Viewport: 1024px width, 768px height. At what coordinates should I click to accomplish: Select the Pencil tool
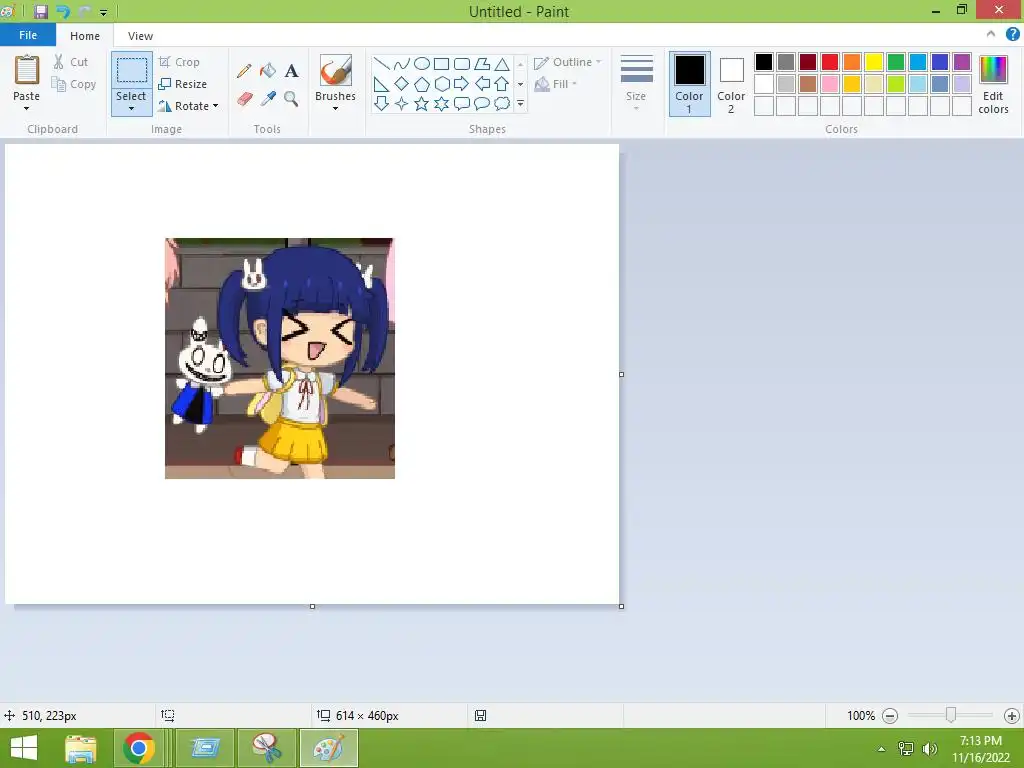click(x=244, y=71)
